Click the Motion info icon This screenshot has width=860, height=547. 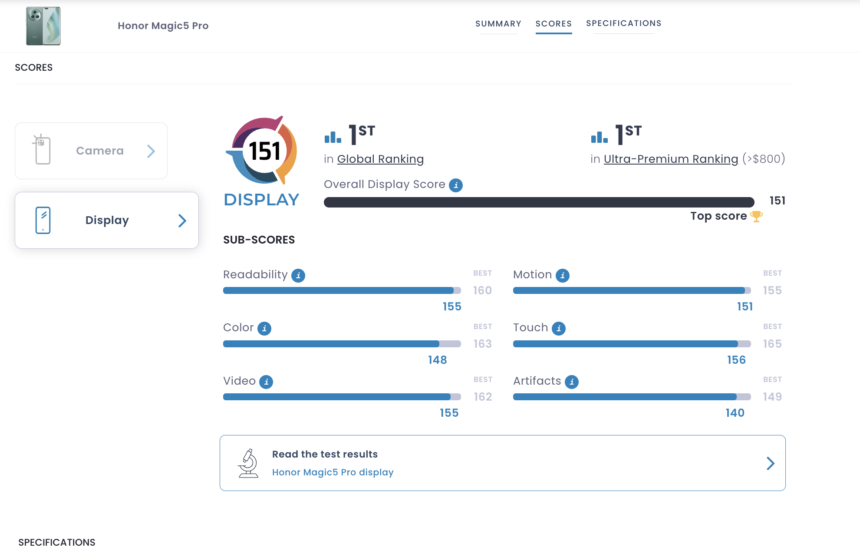(x=562, y=275)
